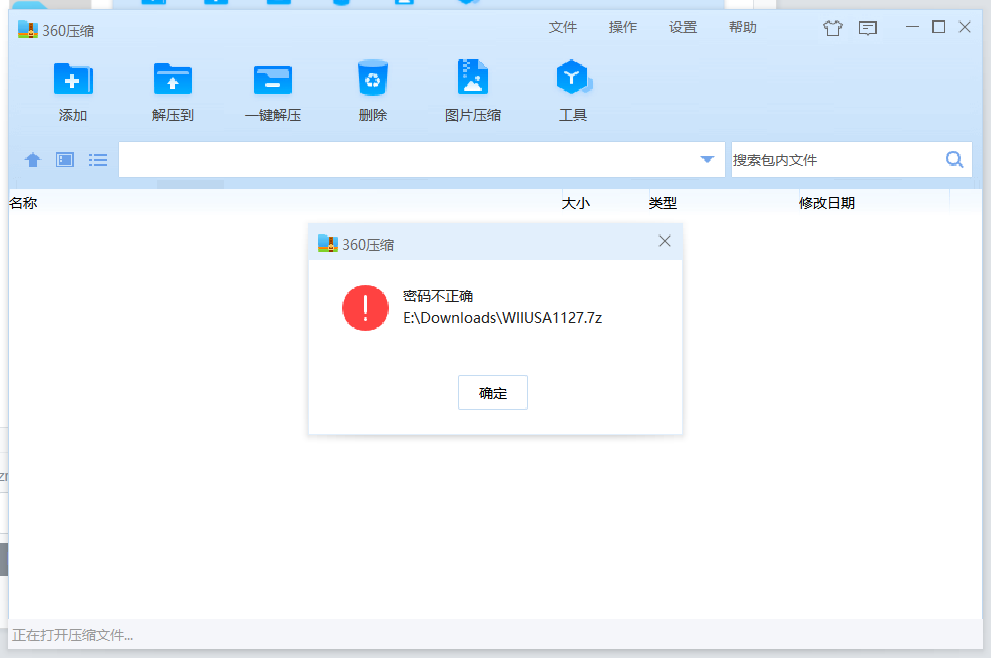
Task: Click the 搜索包内文件 search field
Action: click(x=835, y=160)
